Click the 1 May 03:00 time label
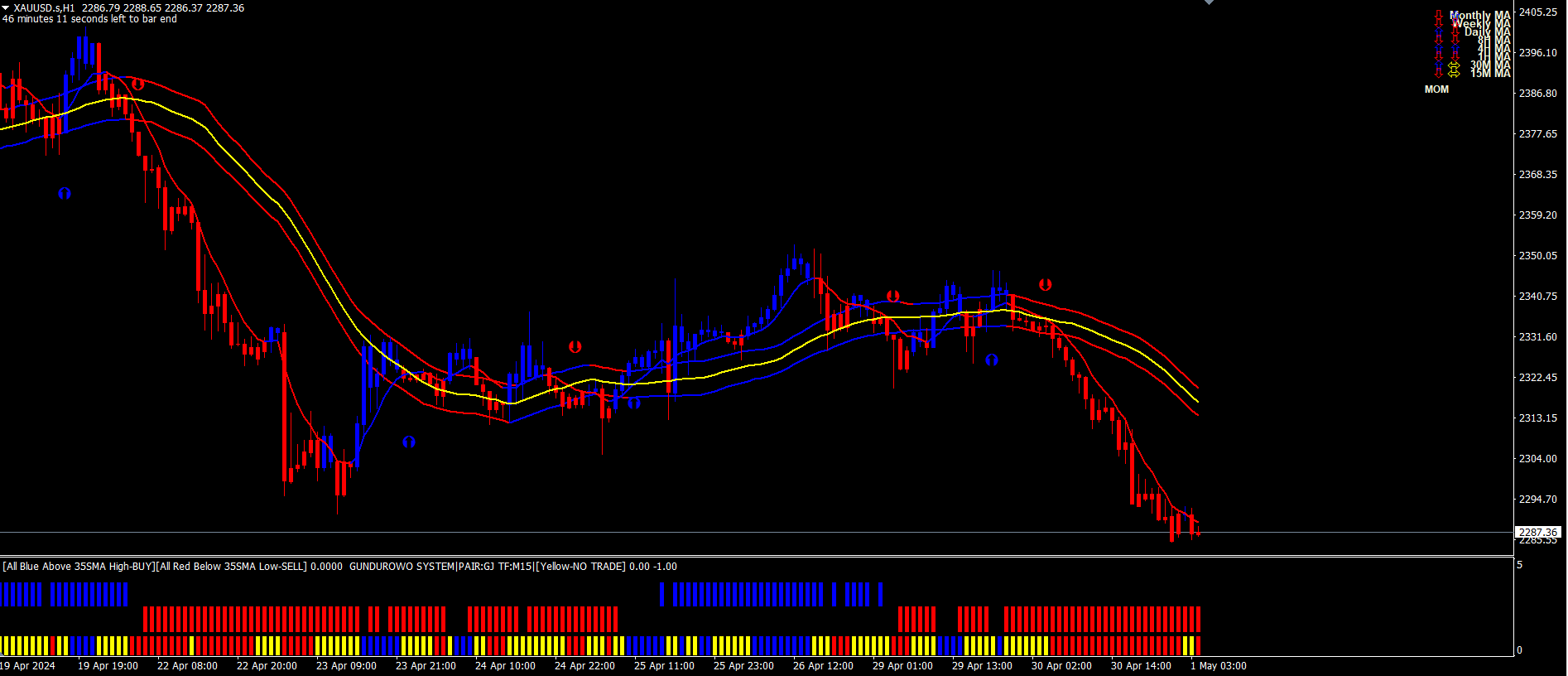The height and width of the screenshot is (676, 1568). 1219,666
